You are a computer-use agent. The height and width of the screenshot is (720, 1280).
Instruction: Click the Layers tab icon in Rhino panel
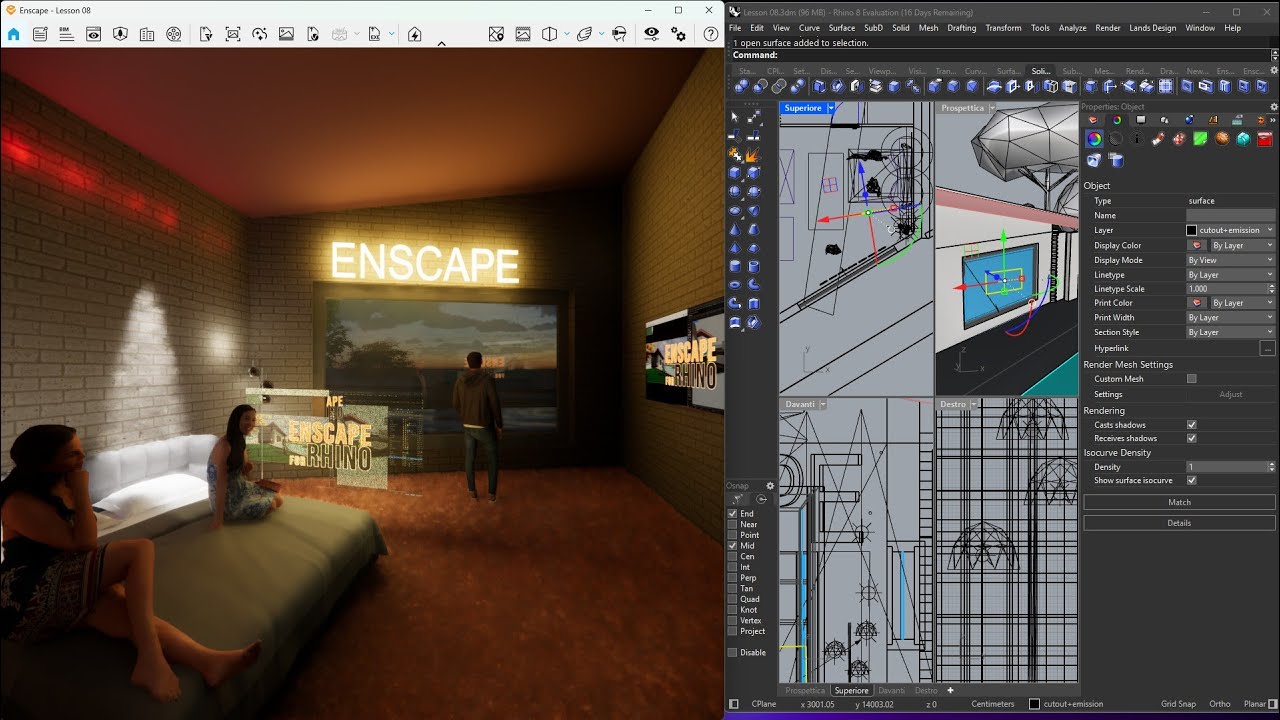coord(1092,120)
